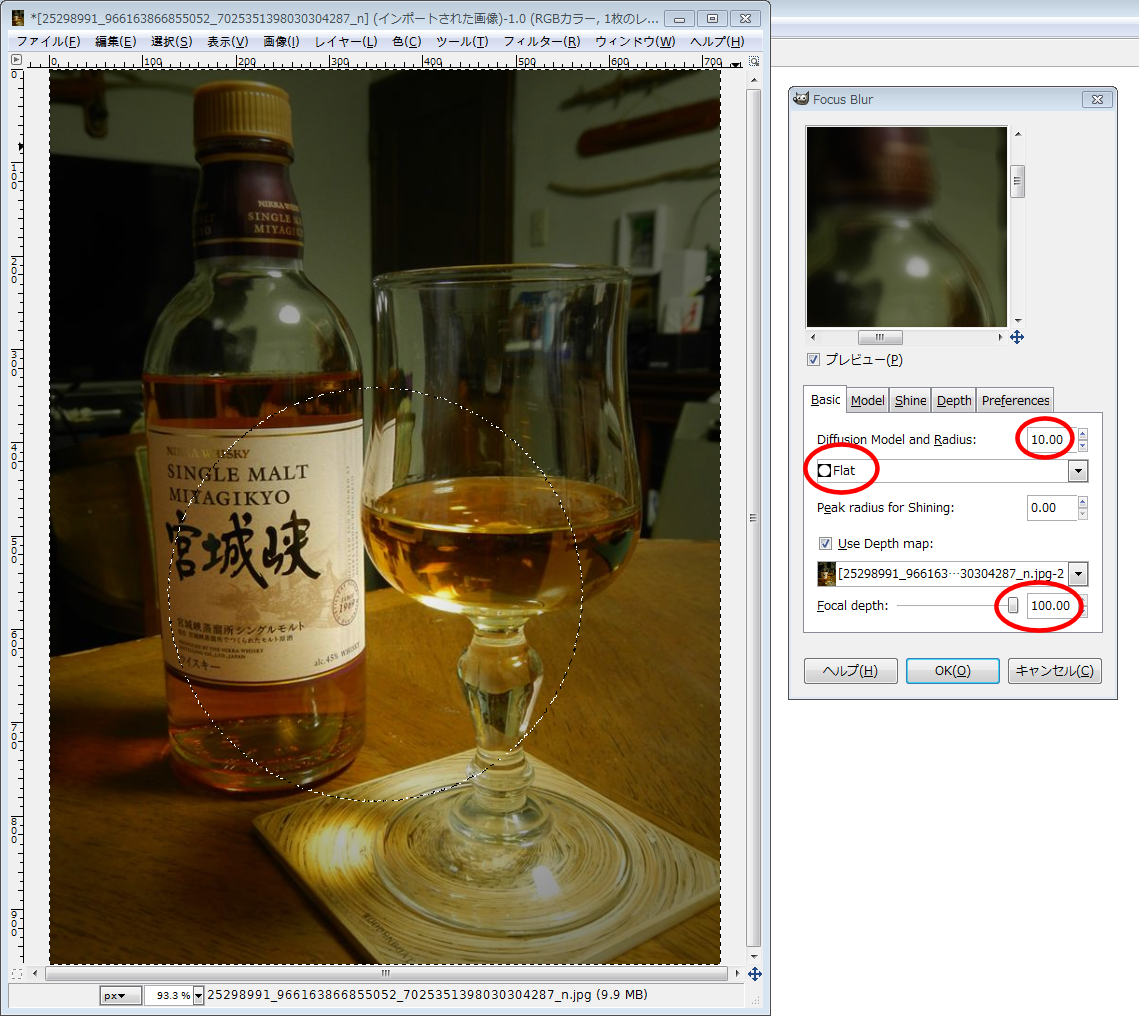Image resolution: width=1139 pixels, height=1016 pixels.
Task: Click the Focal depth slider handle
Action: click(x=1013, y=606)
